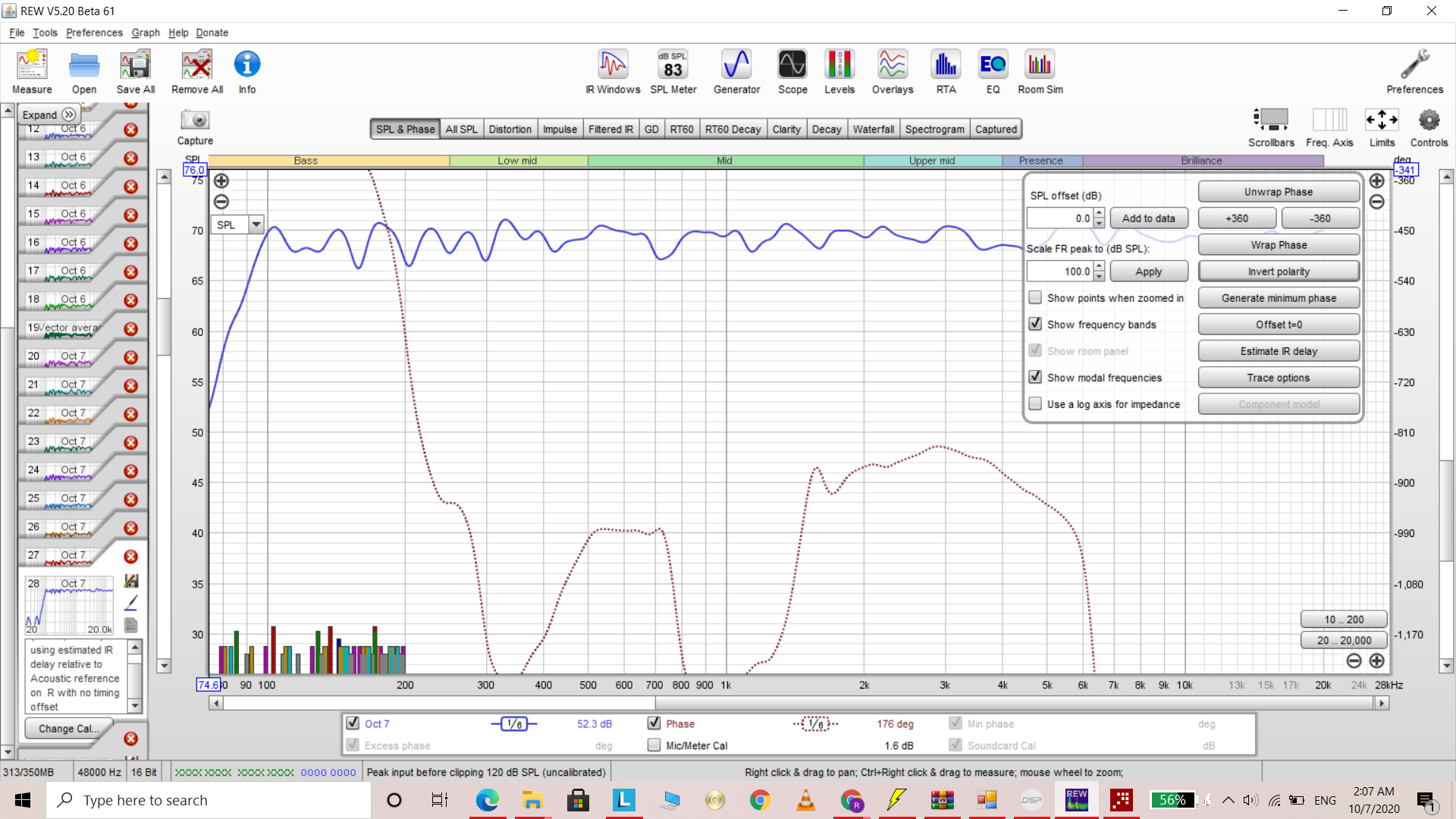The width and height of the screenshot is (1456, 819).
Task: Capture the graph image
Action: 195,127
